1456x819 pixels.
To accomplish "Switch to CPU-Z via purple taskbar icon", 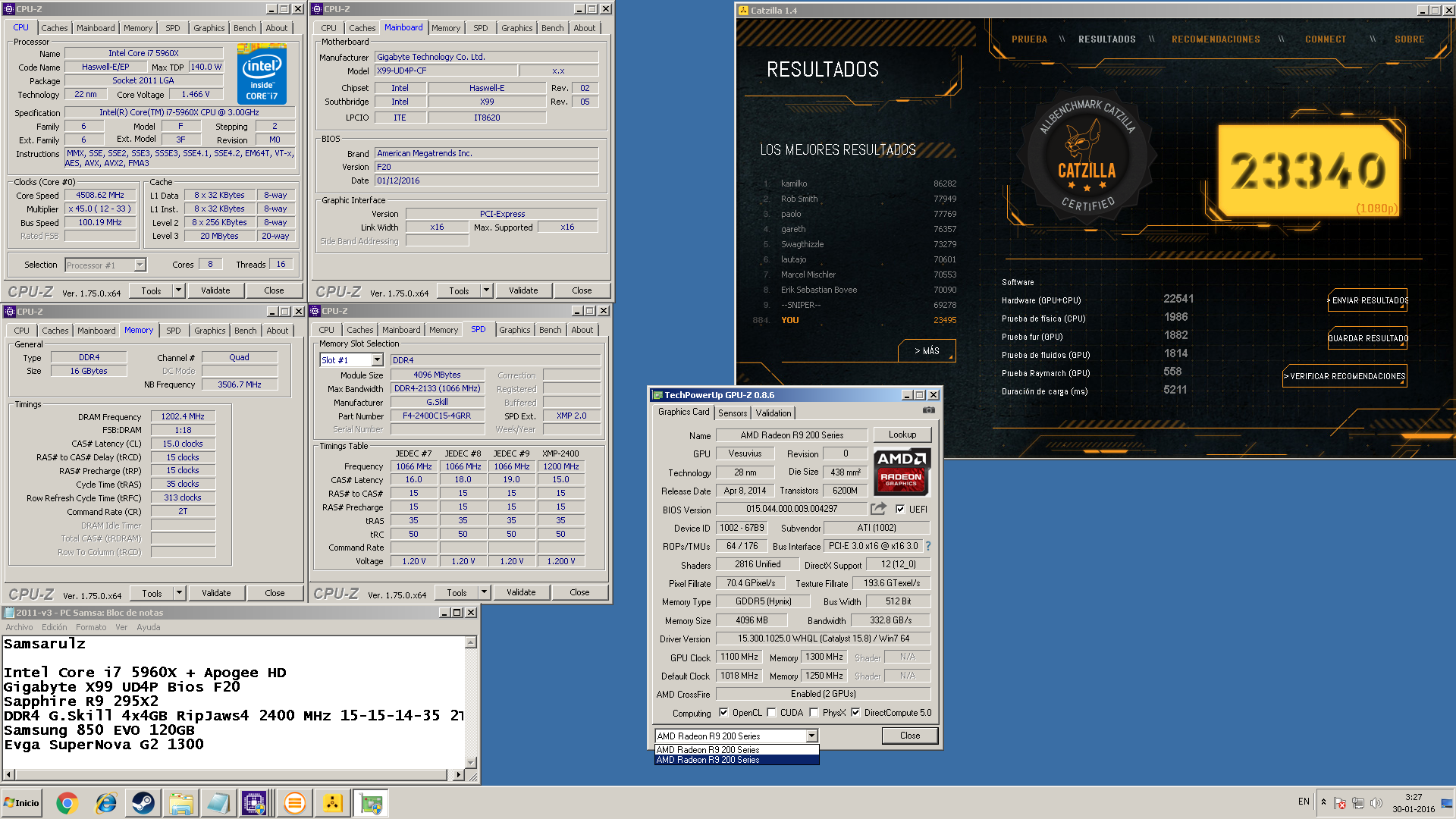I will tap(254, 803).
